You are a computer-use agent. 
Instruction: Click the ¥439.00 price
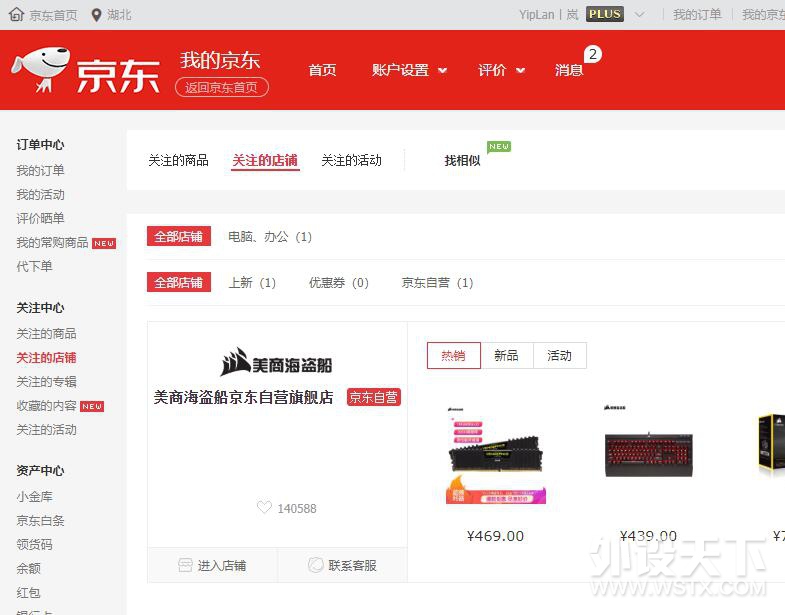click(648, 536)
